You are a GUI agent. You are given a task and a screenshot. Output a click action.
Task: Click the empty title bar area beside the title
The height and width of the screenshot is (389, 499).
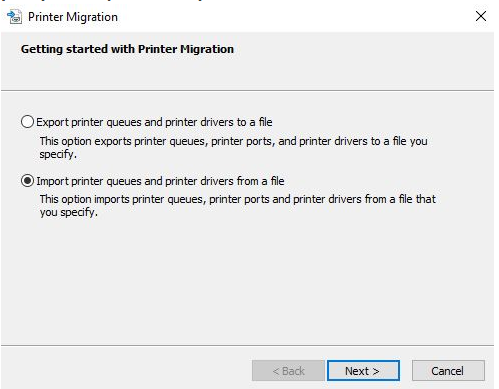[293, 17]
